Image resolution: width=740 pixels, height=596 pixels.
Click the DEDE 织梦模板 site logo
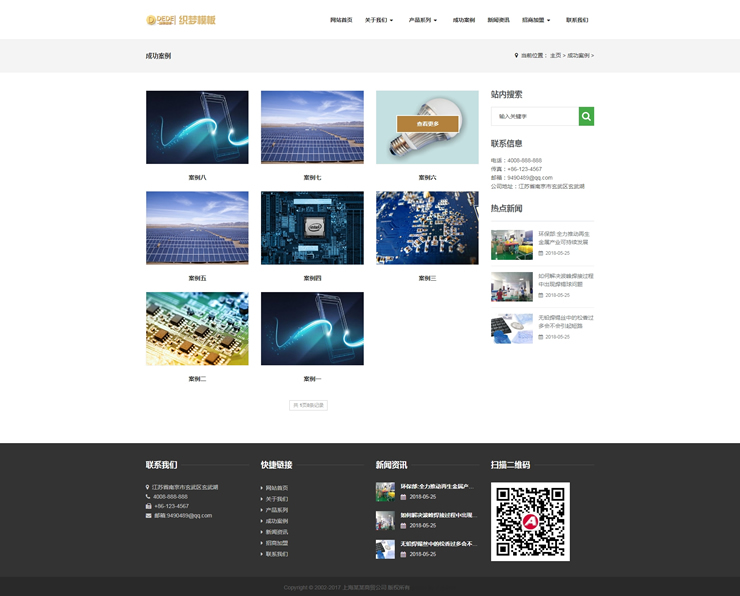coord(181,20)
